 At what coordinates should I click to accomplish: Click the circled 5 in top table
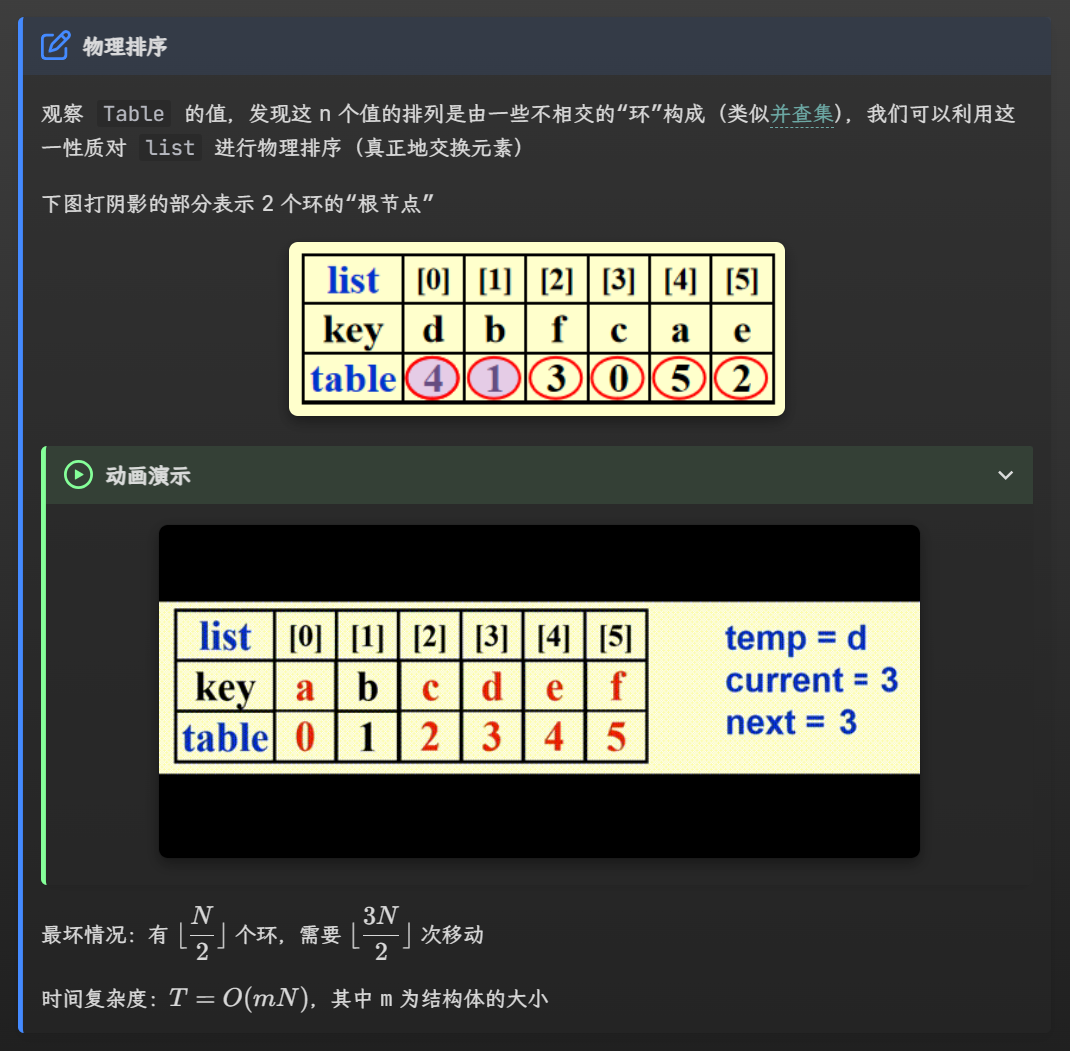coord(680,380)
